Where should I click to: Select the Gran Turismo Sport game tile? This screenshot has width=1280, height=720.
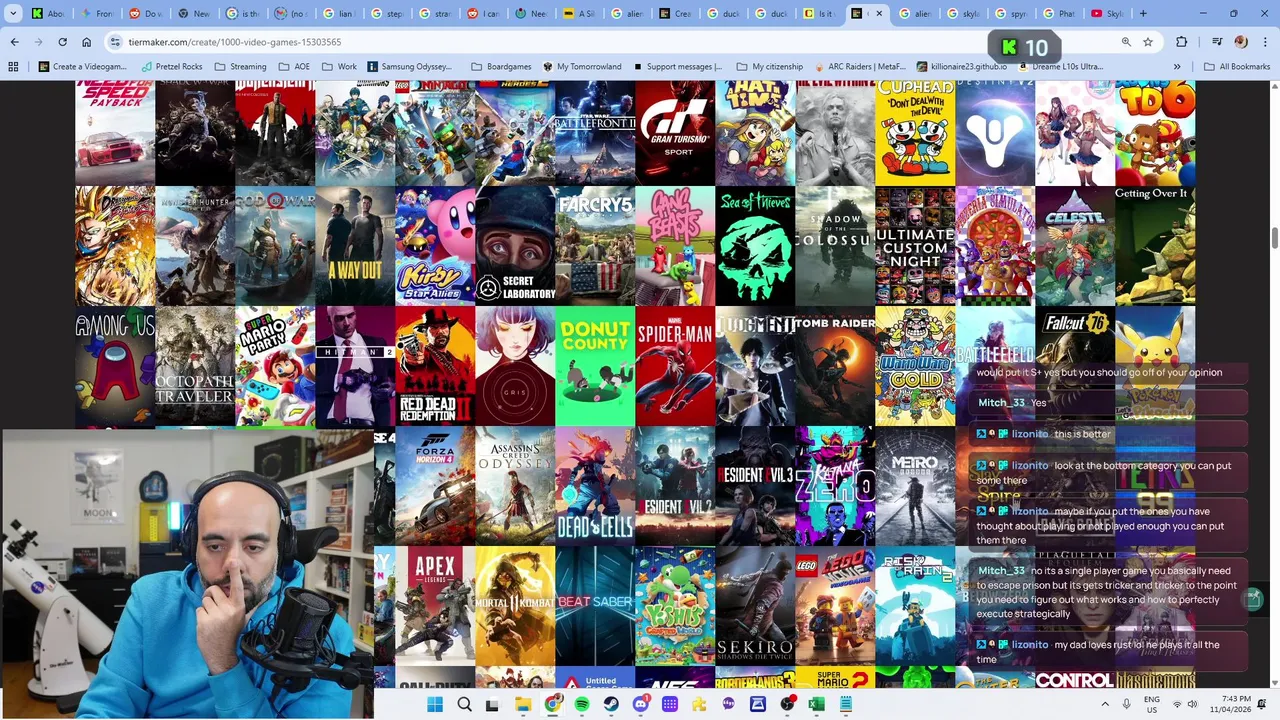675,132
